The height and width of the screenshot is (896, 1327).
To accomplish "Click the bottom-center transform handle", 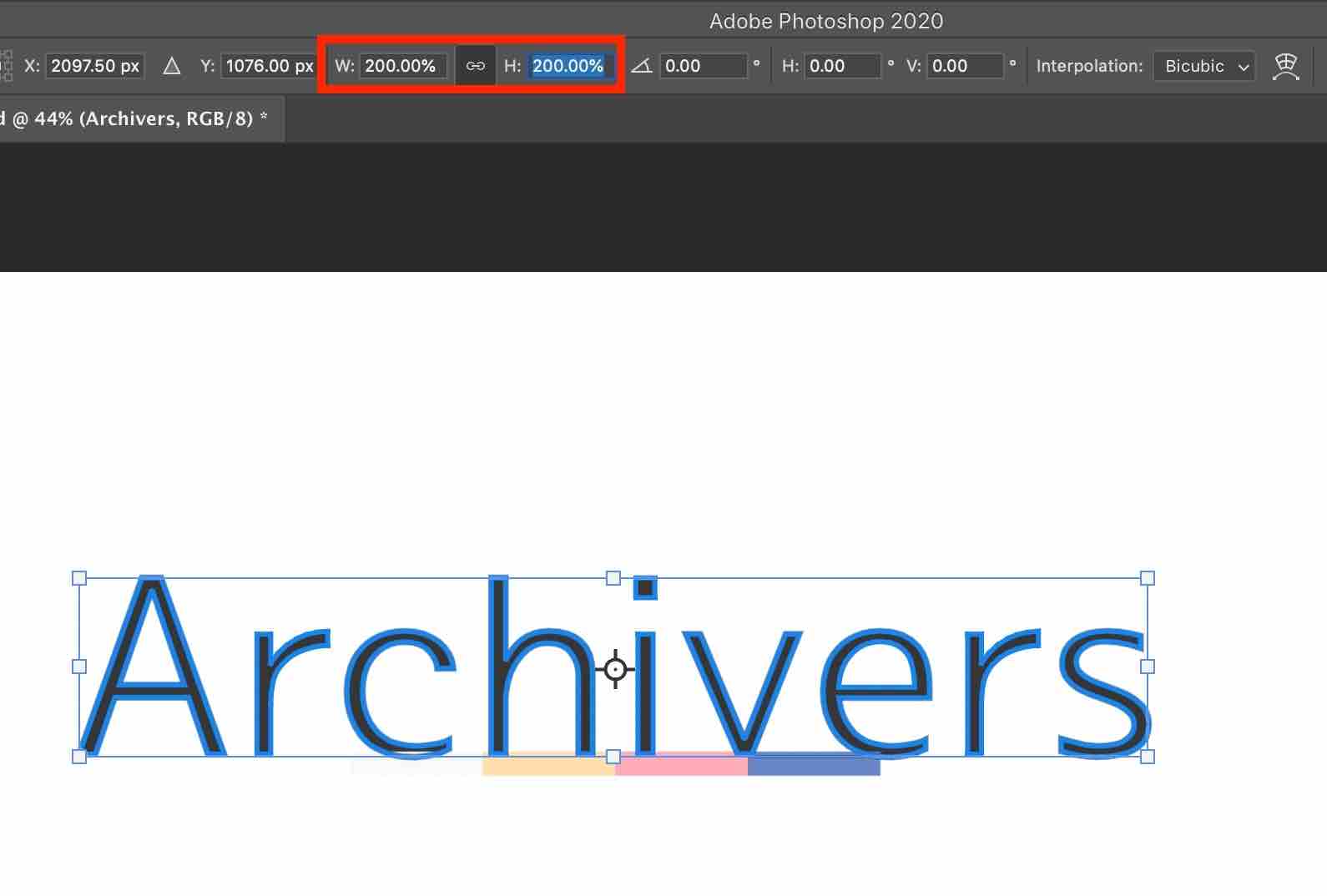I will point(613,757).
